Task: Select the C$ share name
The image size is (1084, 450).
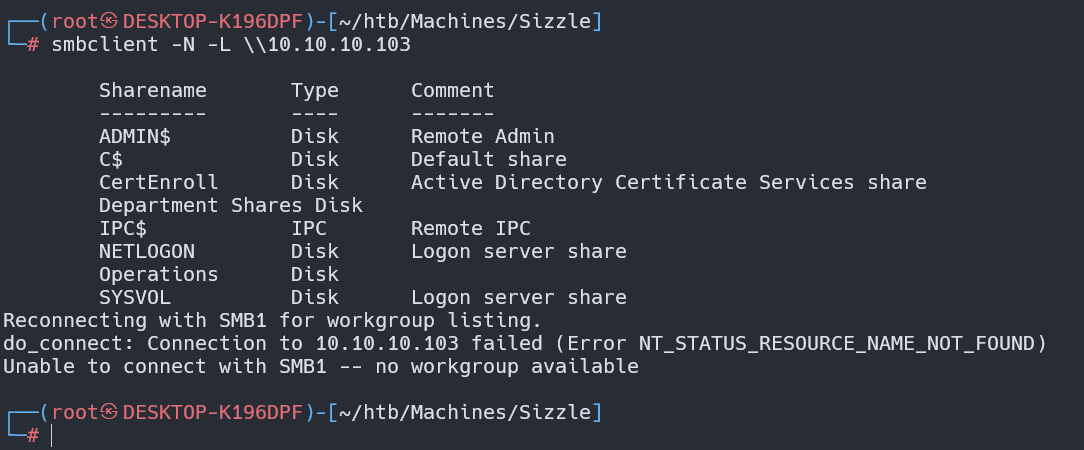Action: point(111,159)
